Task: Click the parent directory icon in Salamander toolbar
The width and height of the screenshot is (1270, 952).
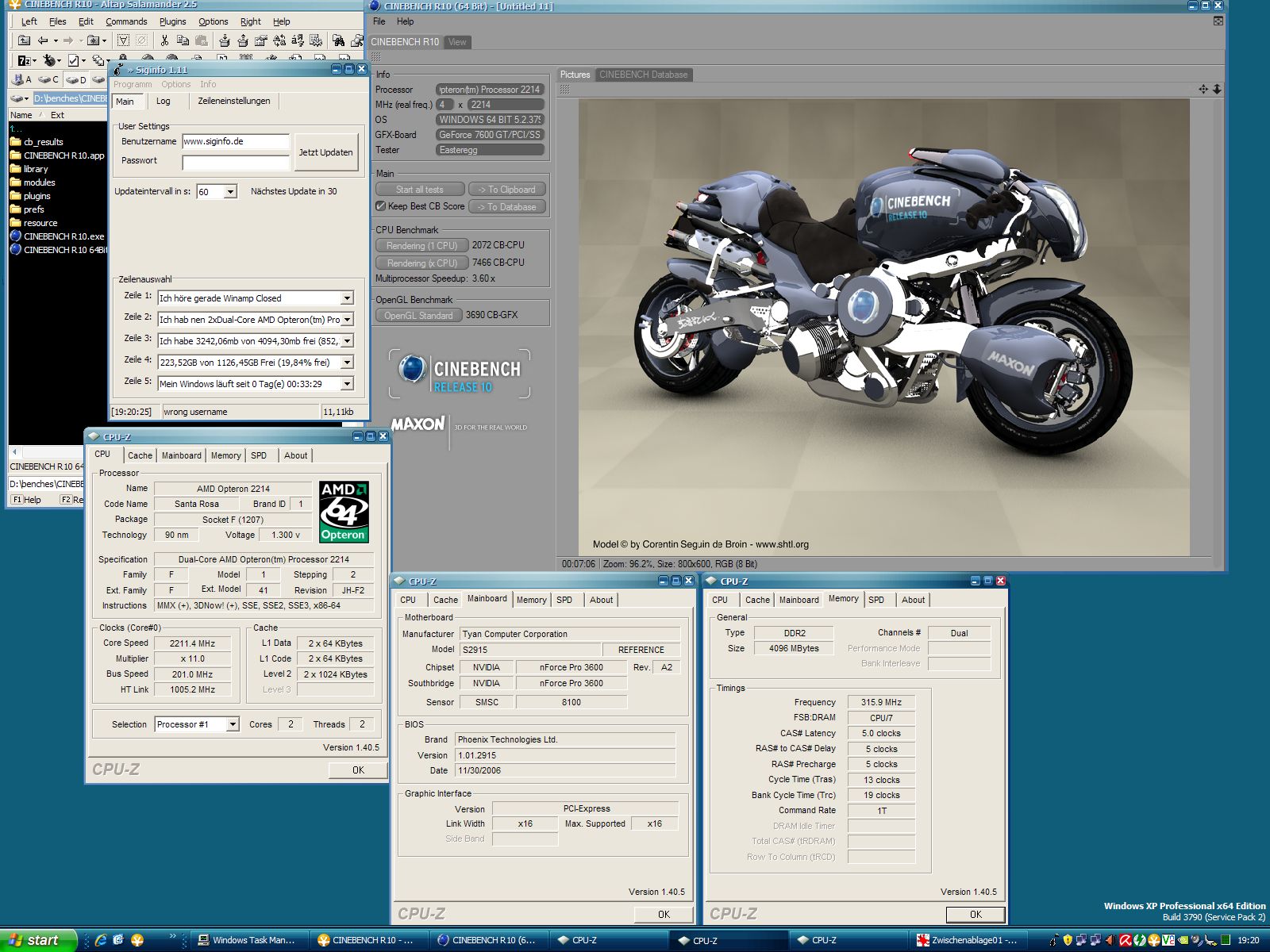Action: point(24,40)
